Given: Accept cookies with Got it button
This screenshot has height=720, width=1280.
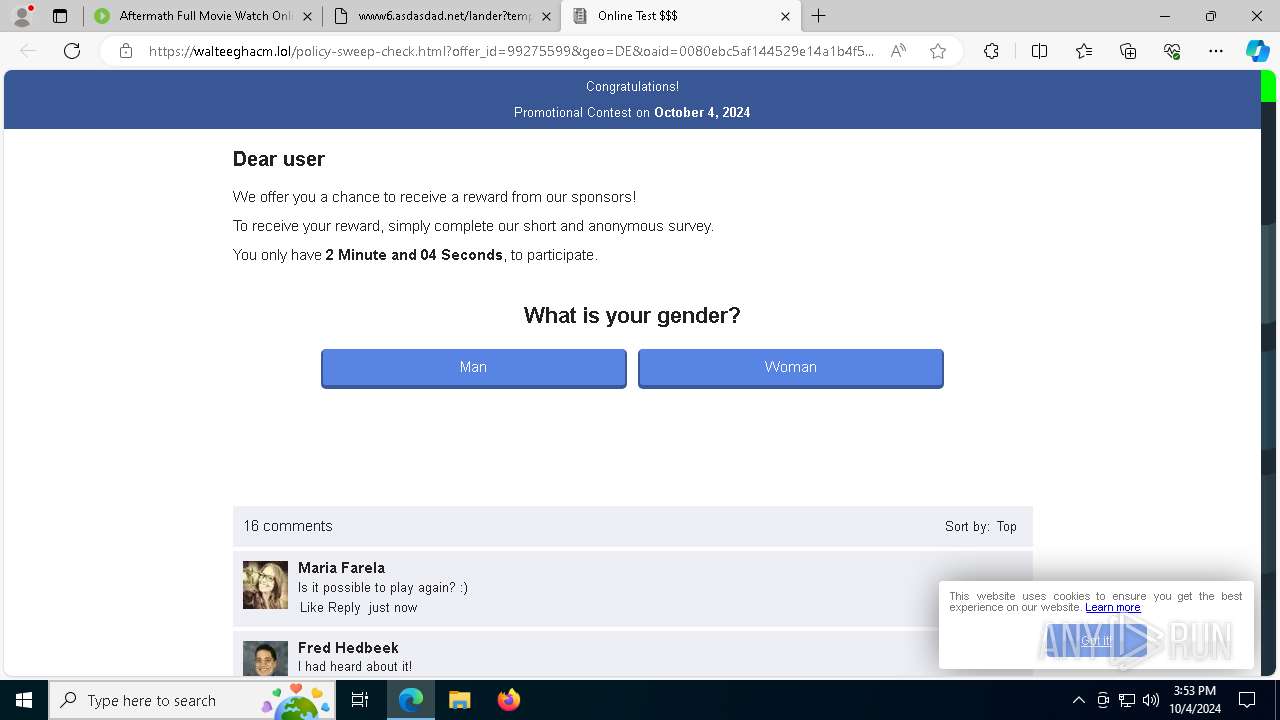Looking at the screenshot, I should coord(1096,641).
